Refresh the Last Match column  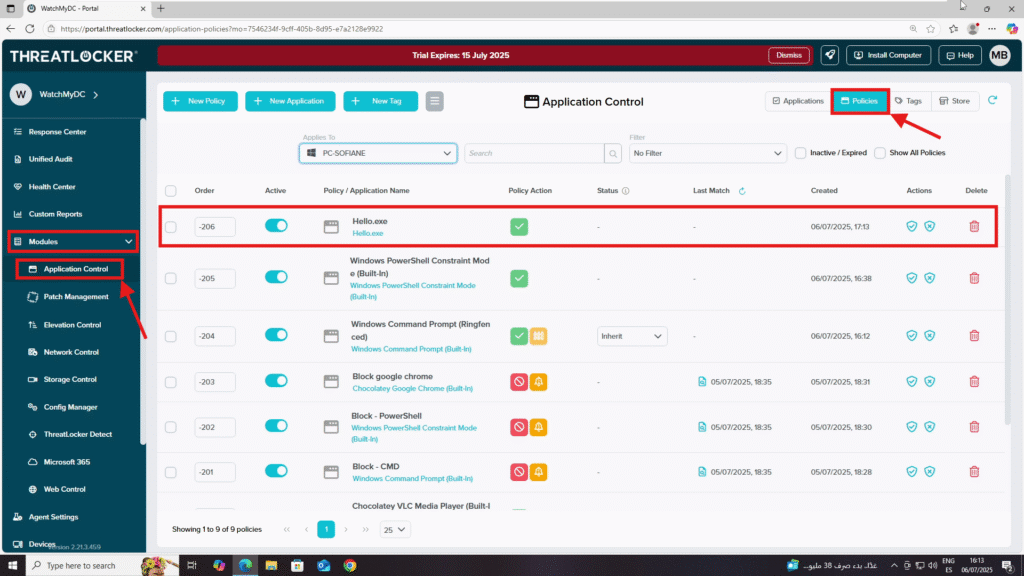click(x=742, y=191)
